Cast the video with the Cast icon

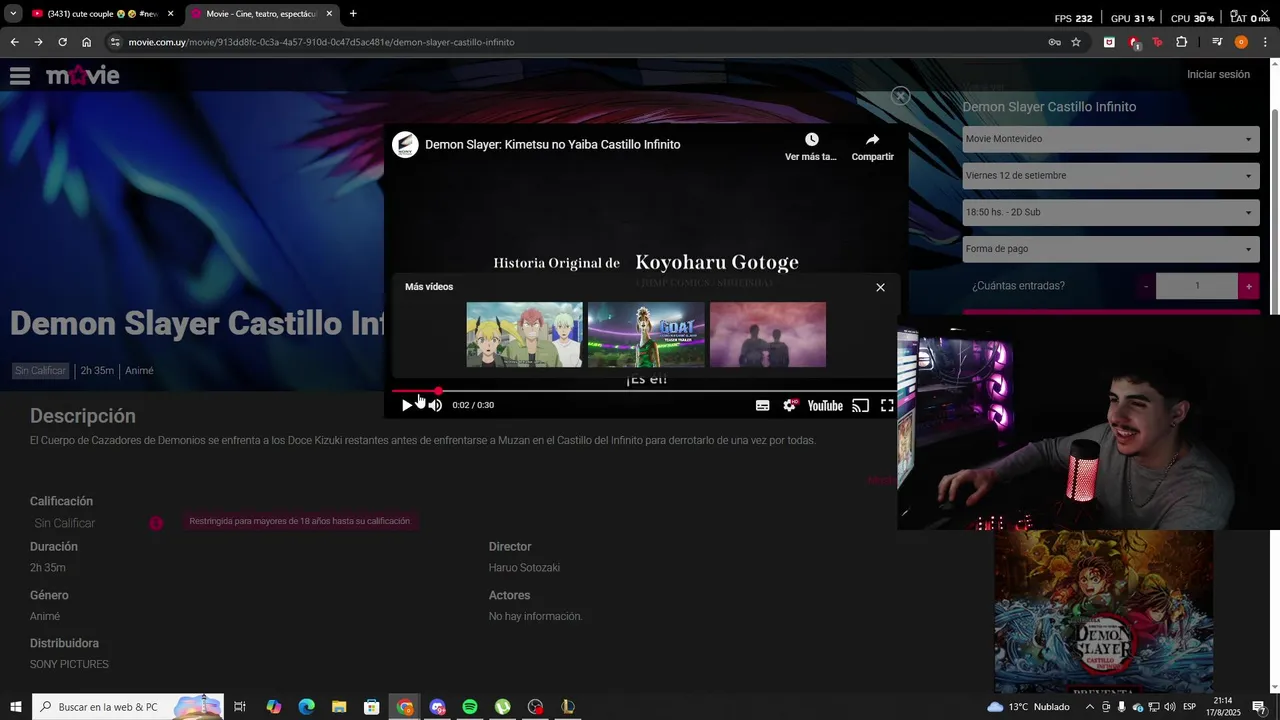tap(860, 405)
